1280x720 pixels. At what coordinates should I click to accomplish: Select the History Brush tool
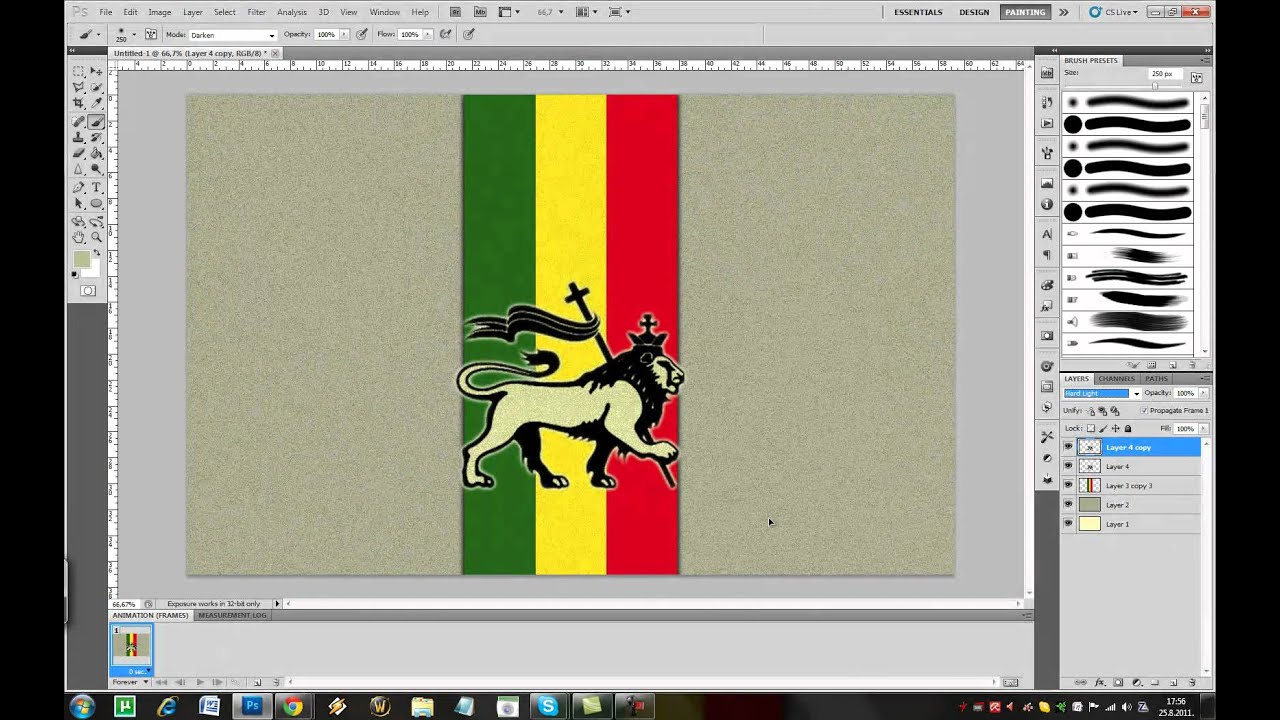(x=96, y=137)
